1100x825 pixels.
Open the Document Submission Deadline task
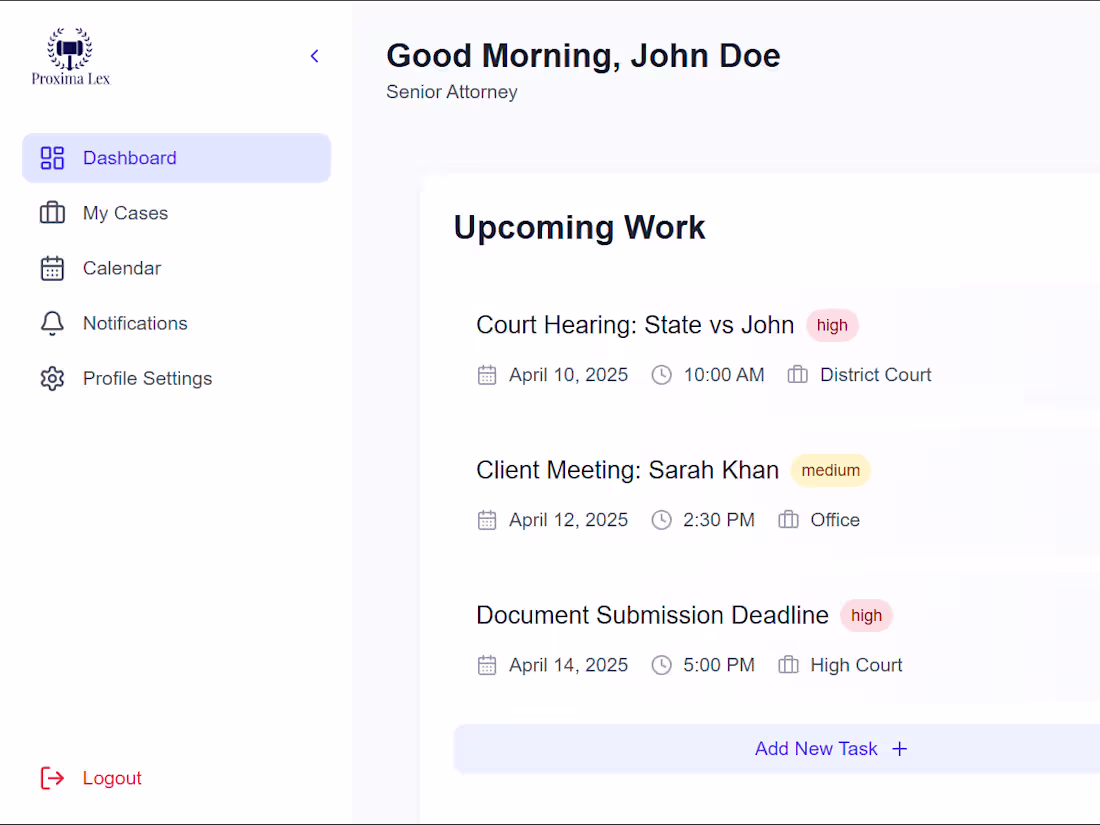point(652,615)
